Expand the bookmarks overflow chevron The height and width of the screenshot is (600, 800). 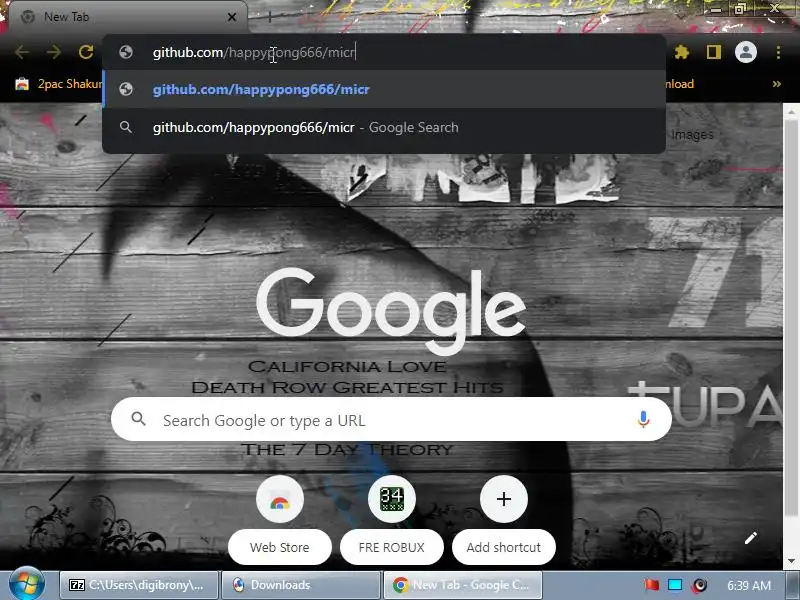point(777,84)
